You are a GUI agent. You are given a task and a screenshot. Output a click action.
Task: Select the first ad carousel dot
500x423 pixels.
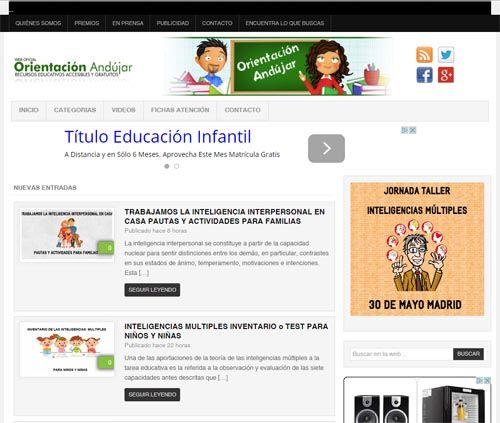(167, 166)
